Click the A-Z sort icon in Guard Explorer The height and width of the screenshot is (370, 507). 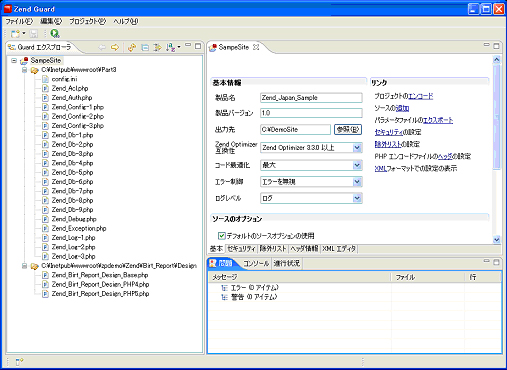coord(170,47)
